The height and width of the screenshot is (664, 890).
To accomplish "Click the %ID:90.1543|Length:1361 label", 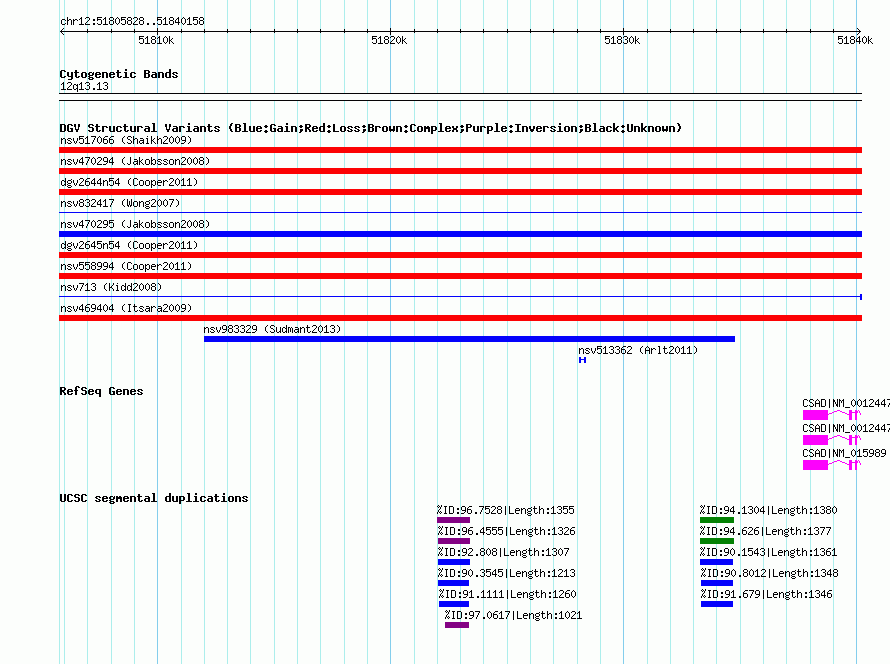I will tap(769, 552).
